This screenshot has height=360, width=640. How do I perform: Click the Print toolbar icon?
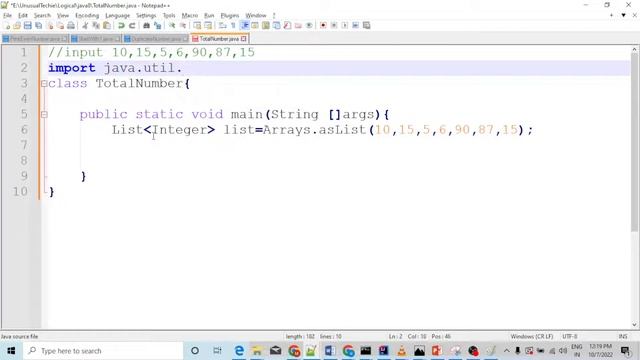71,25
